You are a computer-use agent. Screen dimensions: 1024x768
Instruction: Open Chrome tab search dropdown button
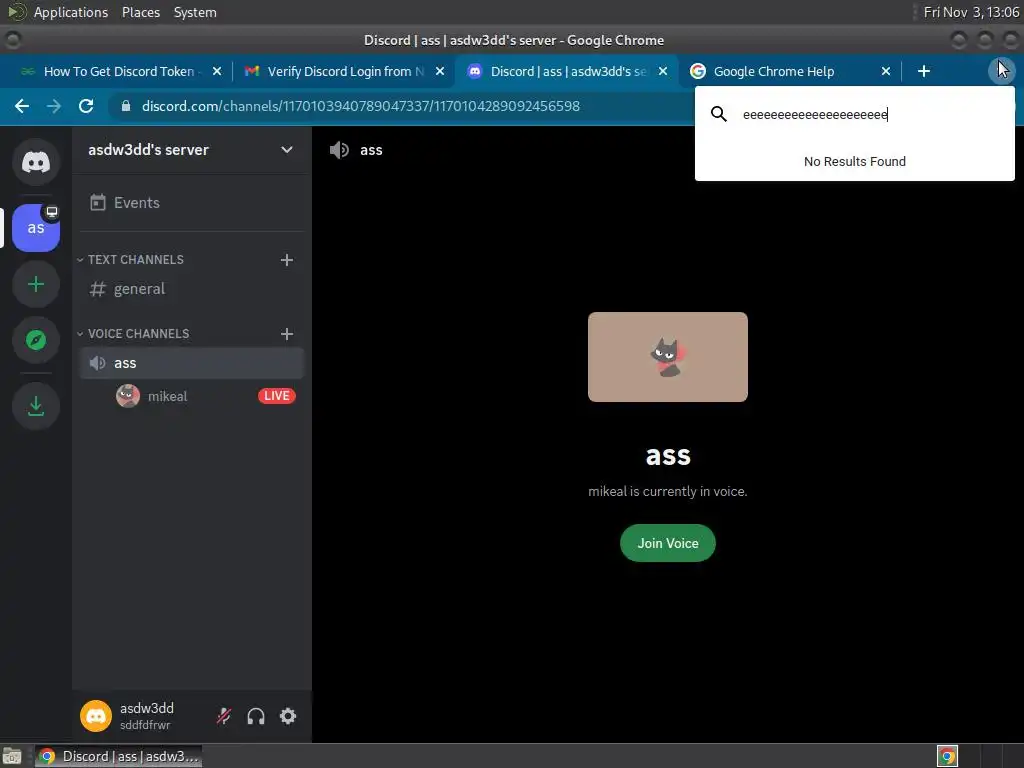pos(1001,71)
